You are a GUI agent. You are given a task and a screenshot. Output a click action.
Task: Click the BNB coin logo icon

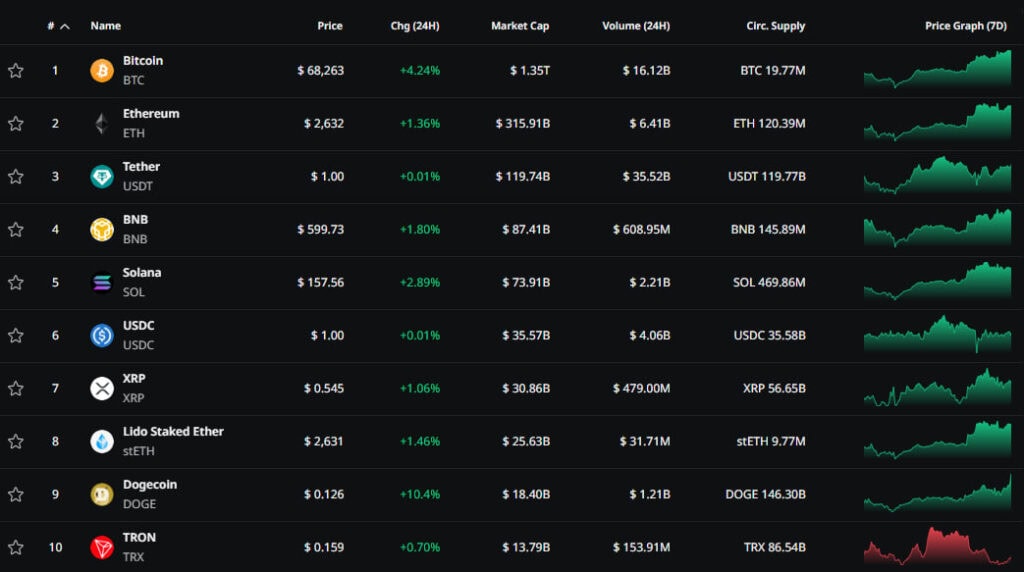[102, 230]
